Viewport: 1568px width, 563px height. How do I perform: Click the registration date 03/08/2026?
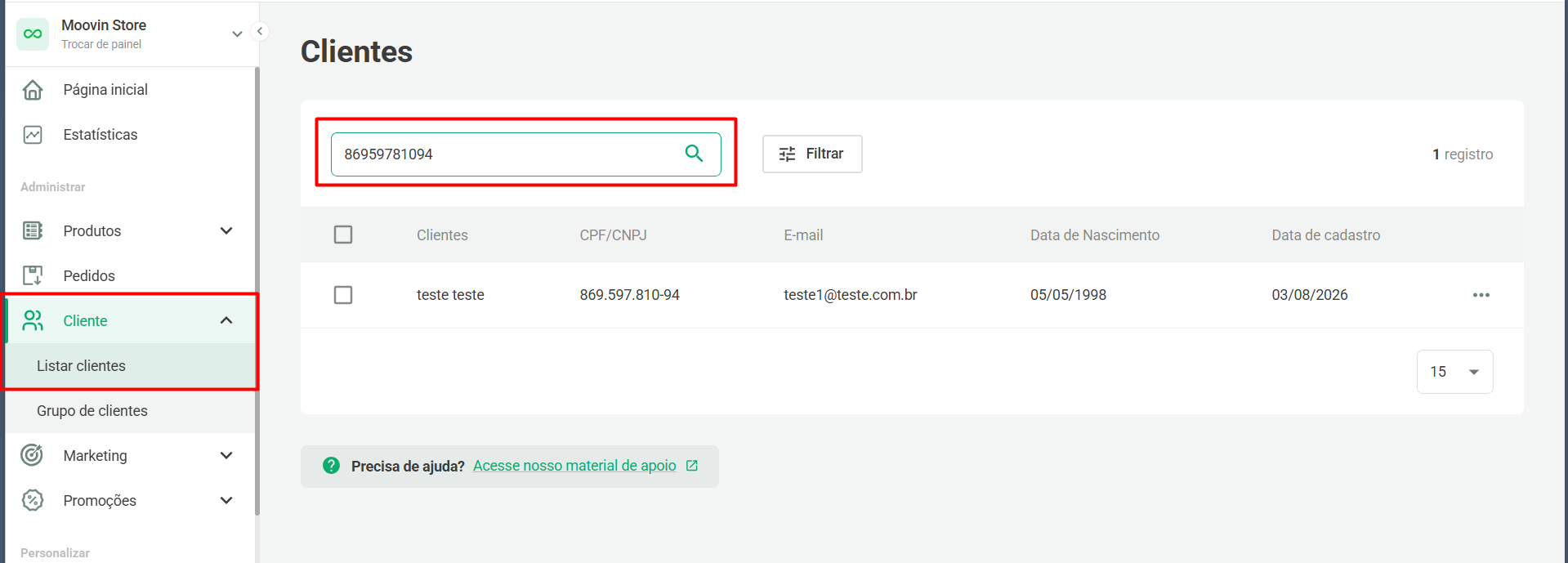(x=1310, y=295)
